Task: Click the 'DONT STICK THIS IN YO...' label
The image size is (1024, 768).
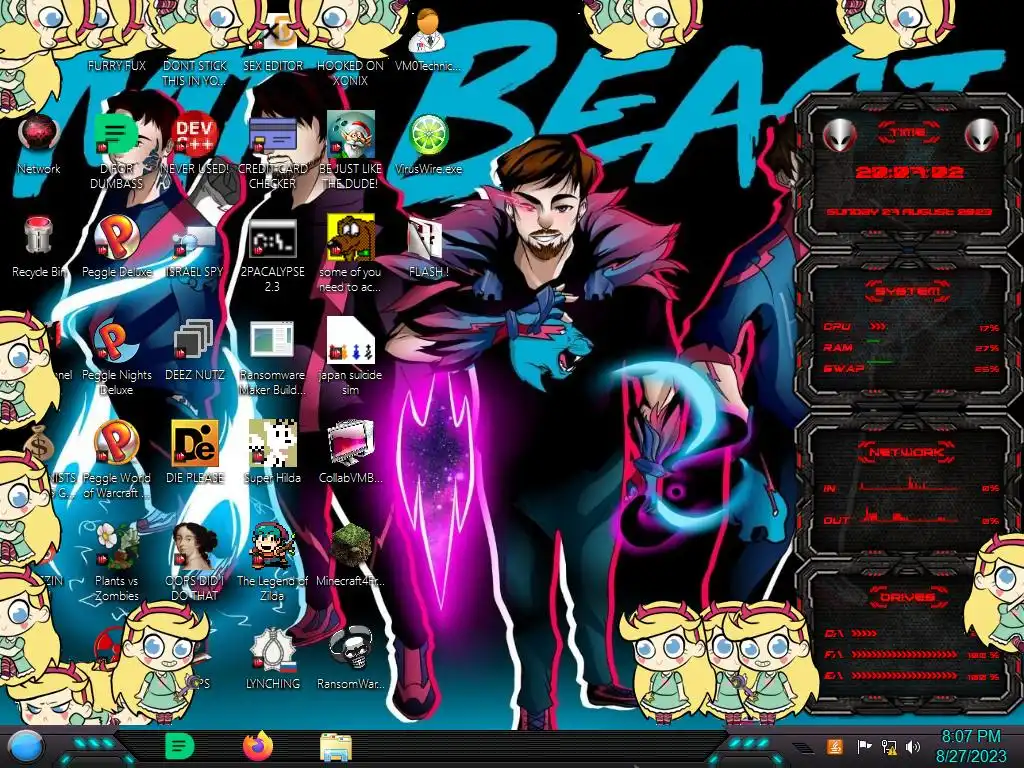Action: pos(195,72)
